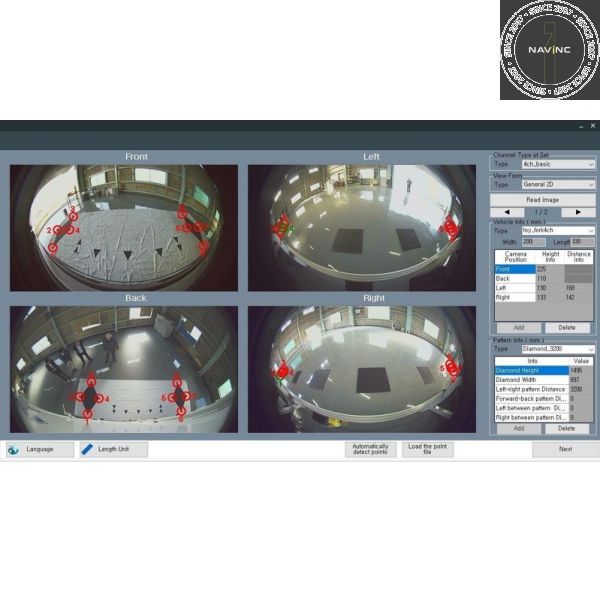Select the Back camera view image
This screenshot has height=600, width=600.
[x=124, y=369]
